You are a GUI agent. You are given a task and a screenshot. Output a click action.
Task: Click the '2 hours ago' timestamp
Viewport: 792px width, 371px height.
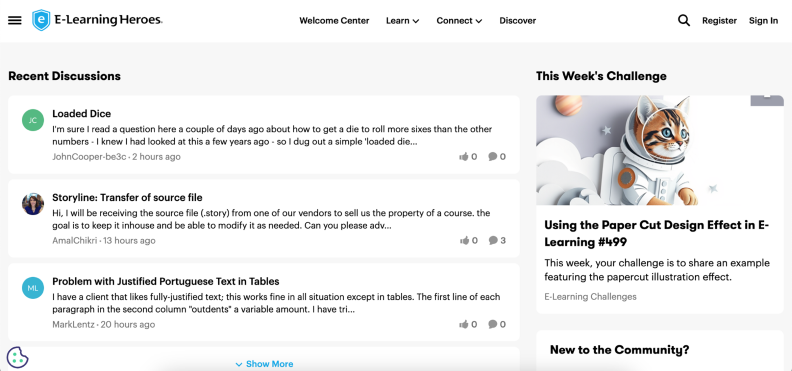tap(157, 156)
